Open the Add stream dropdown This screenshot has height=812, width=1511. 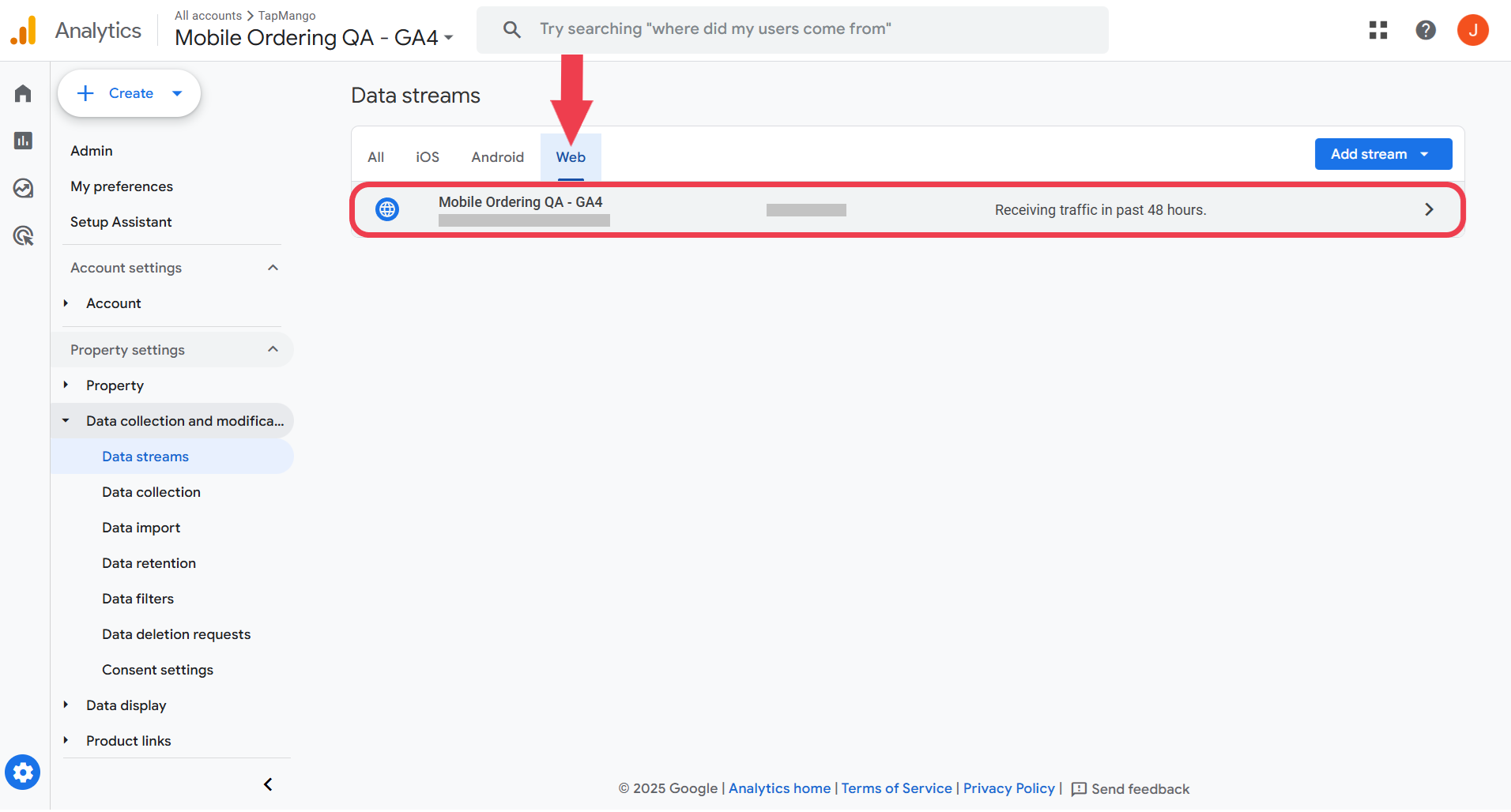click(1383, 154)
